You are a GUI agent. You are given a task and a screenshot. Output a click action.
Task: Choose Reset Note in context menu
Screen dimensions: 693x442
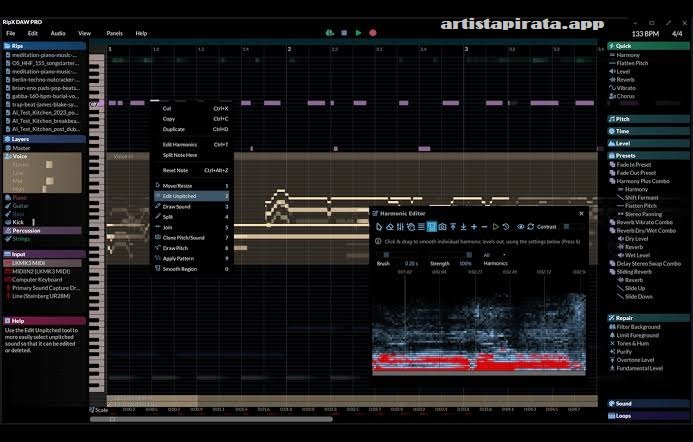(x=191, y=170)
